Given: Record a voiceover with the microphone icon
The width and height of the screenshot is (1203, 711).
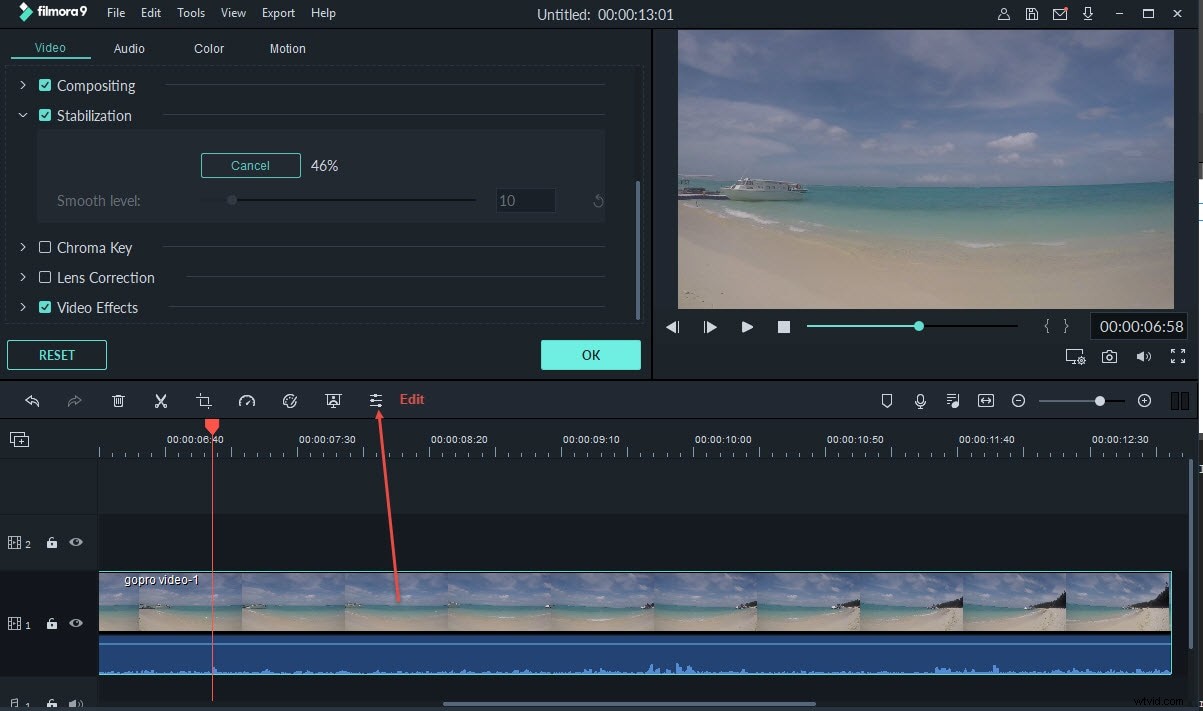Looking at the screenshot, I should pyautogui.click(x=919, y=400).
